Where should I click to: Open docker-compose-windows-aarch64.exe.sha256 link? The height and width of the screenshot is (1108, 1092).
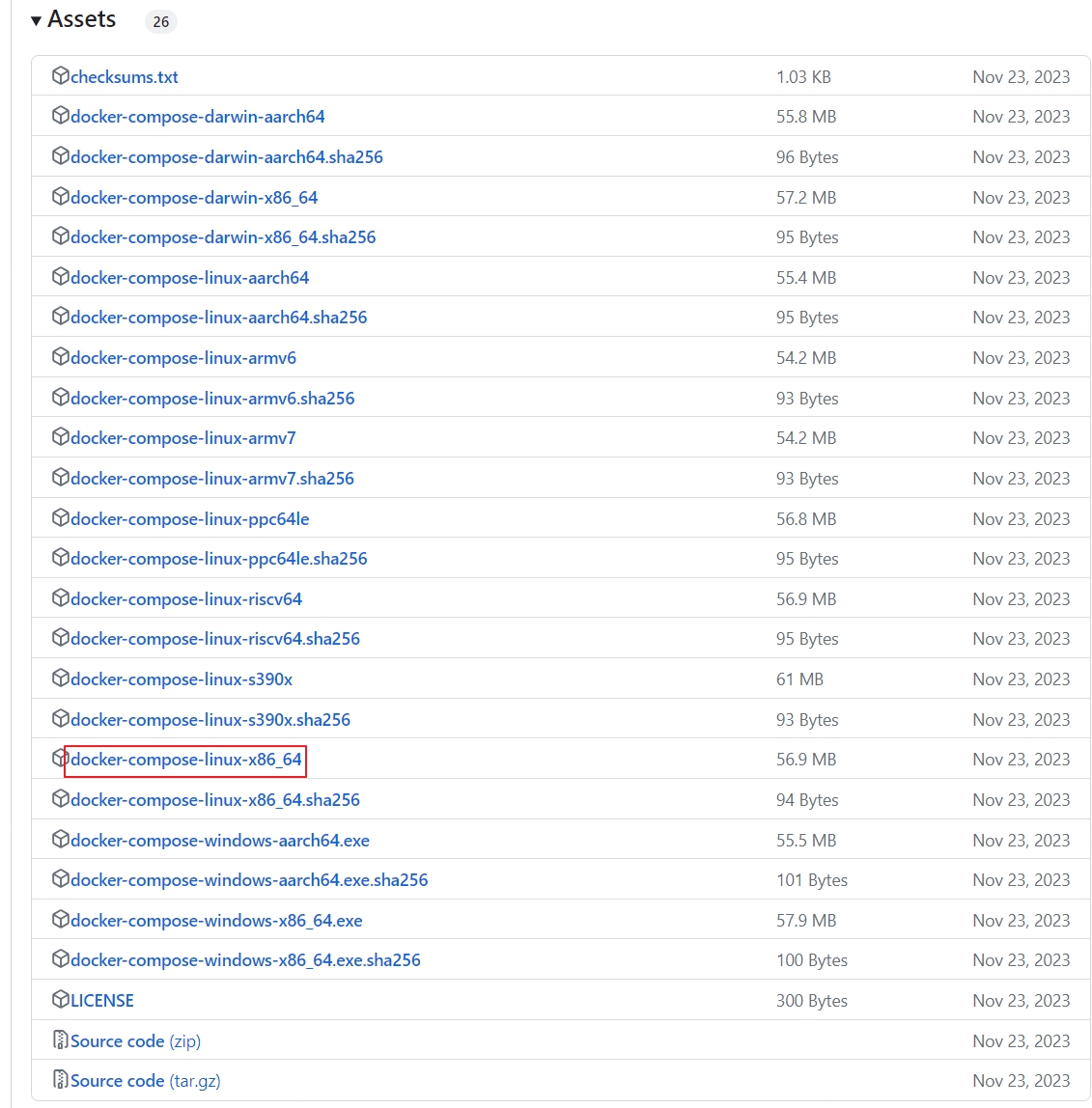pyautogui.click(x=249, y=880)
